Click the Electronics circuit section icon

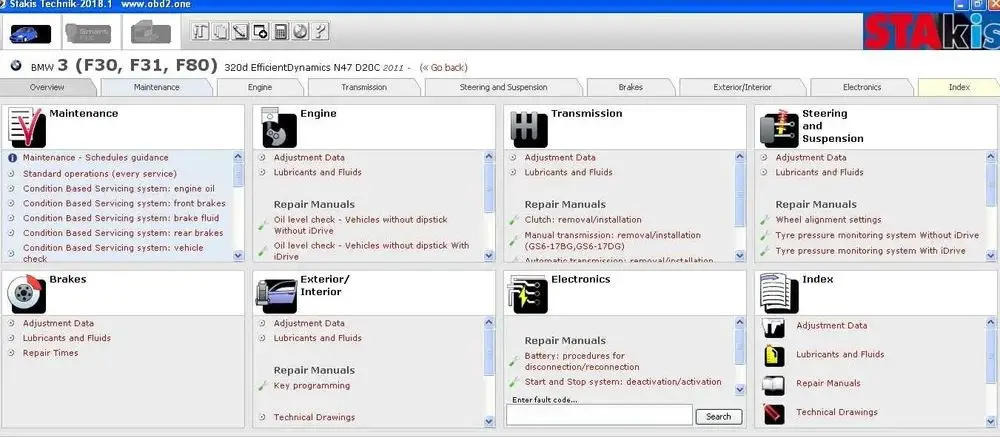(x=528, y=293)
